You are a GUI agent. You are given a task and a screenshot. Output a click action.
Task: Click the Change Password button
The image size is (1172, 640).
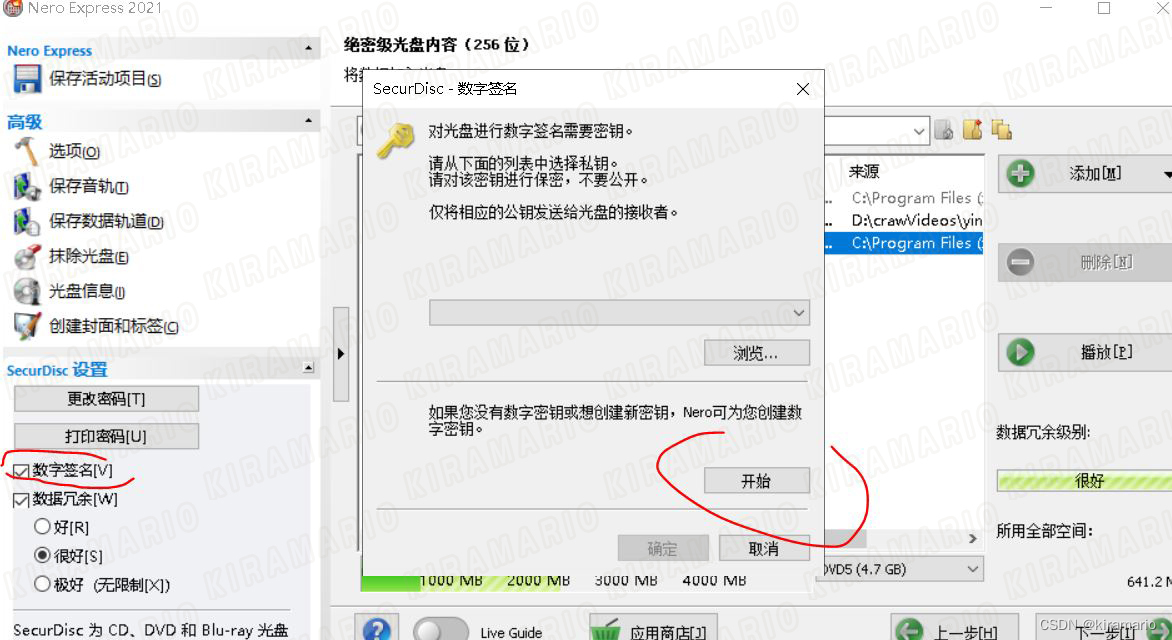pos(106,399)
